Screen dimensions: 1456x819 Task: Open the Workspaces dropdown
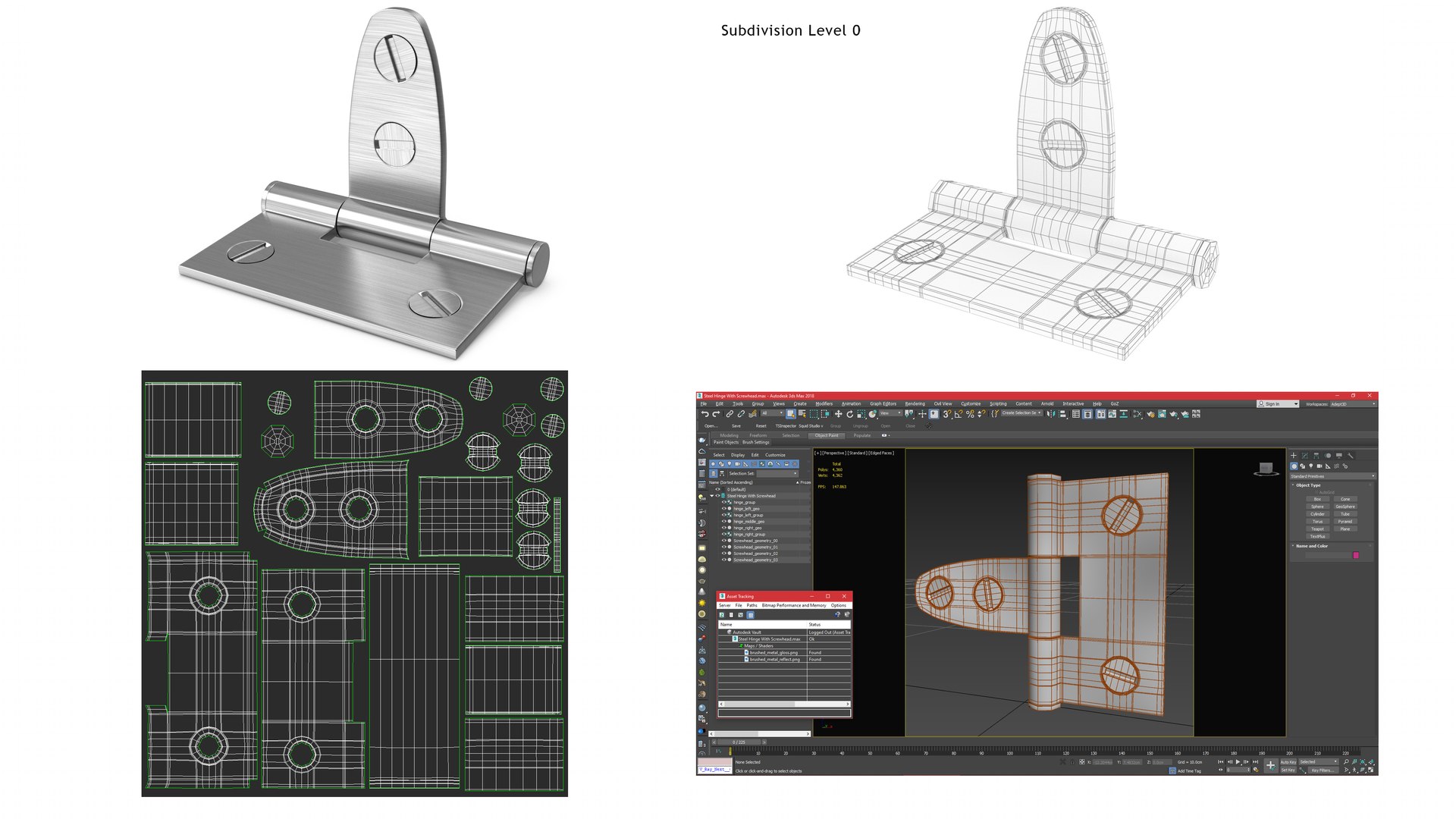1352,404
